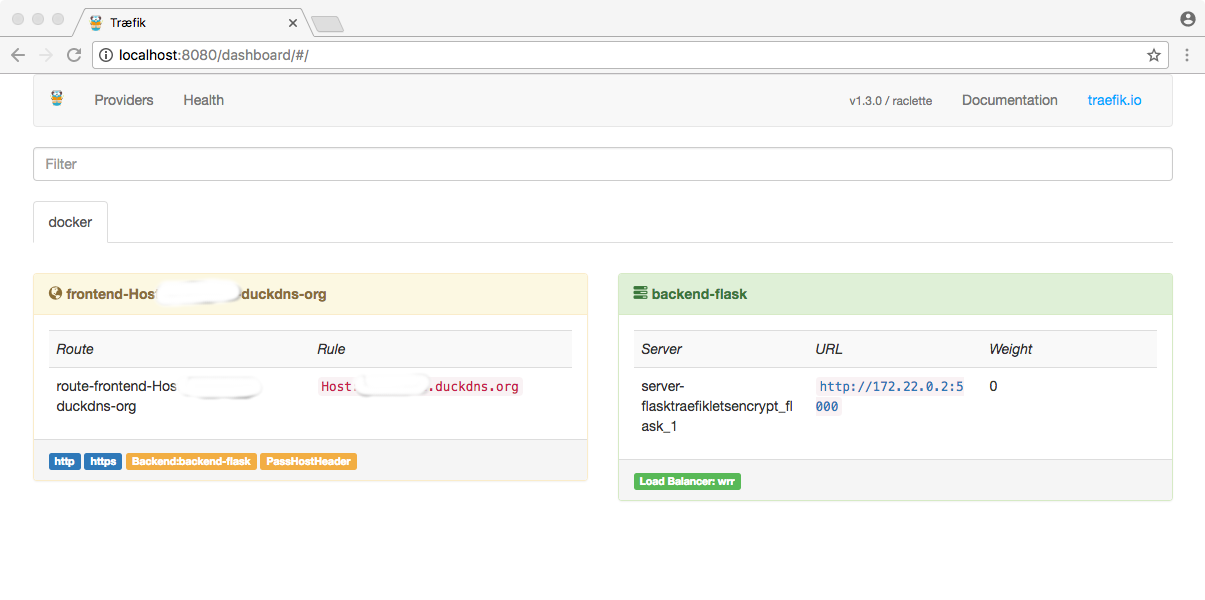Click the Route column header
Viewport: 1205px width, 600px height.
pos(75,349)
